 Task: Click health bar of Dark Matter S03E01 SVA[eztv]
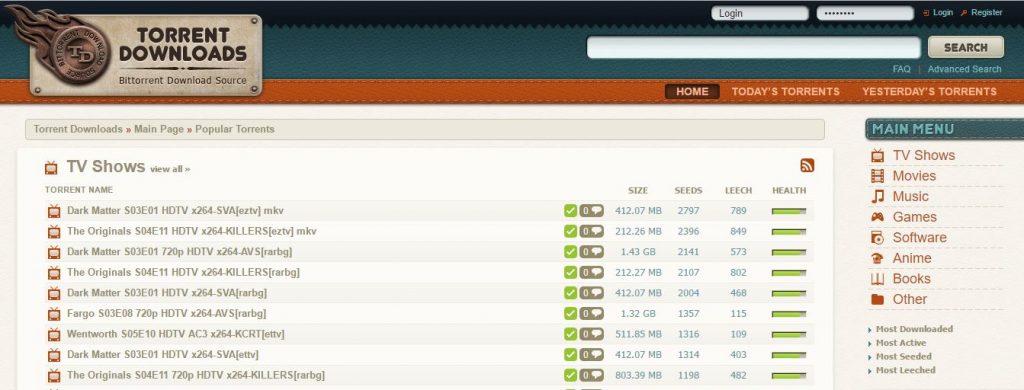[x=789, y=211]
